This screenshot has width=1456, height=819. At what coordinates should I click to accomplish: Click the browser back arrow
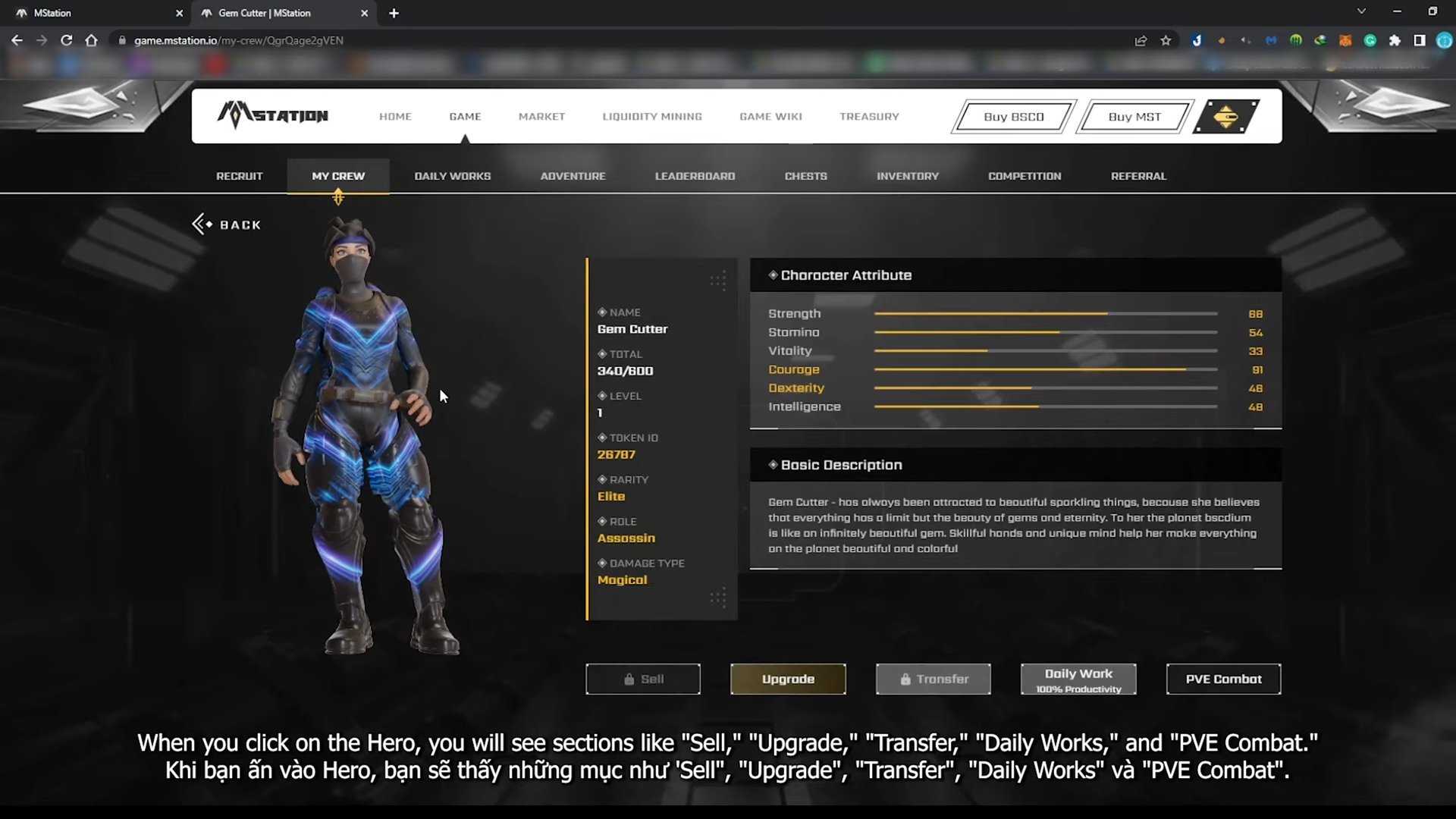pos(17,40)
